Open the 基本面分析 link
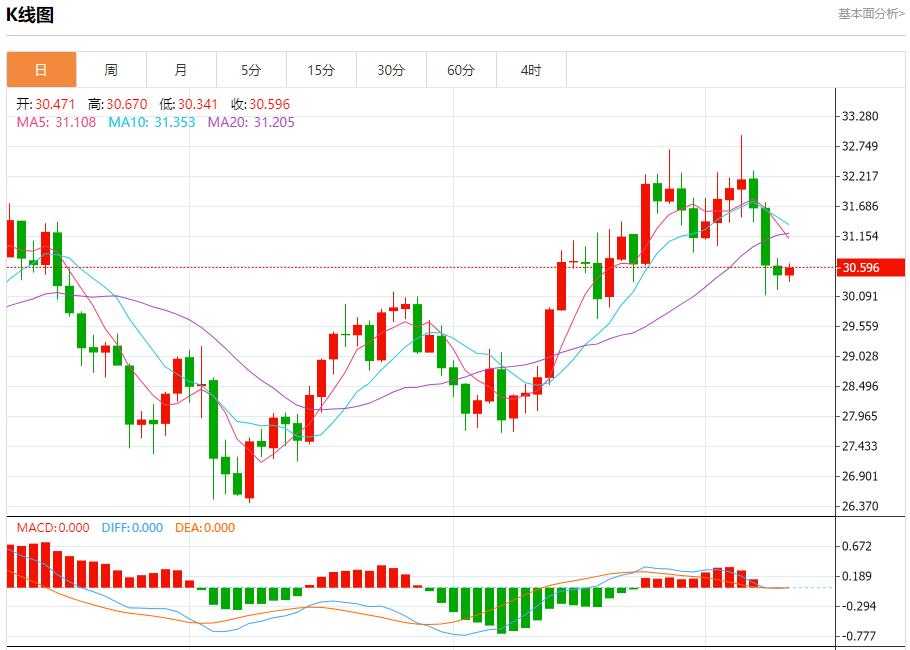The height and width of the screenshot is (650, 910). (x=870, y=14)
